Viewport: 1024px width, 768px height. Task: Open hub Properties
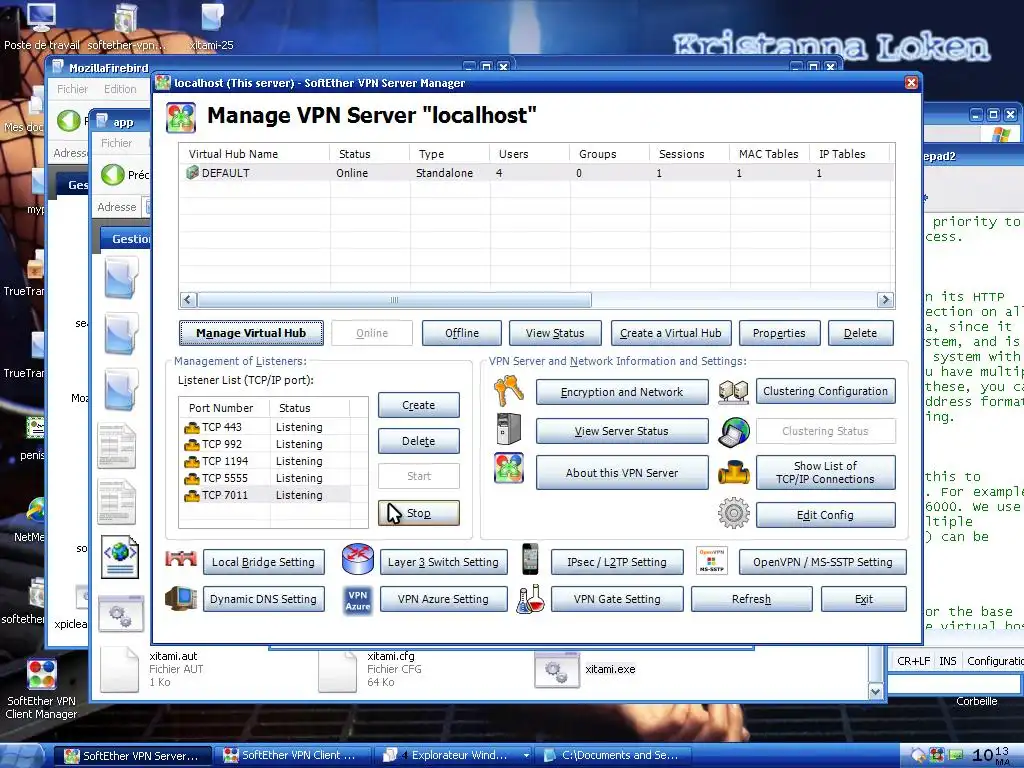click(x=779, y=333)
